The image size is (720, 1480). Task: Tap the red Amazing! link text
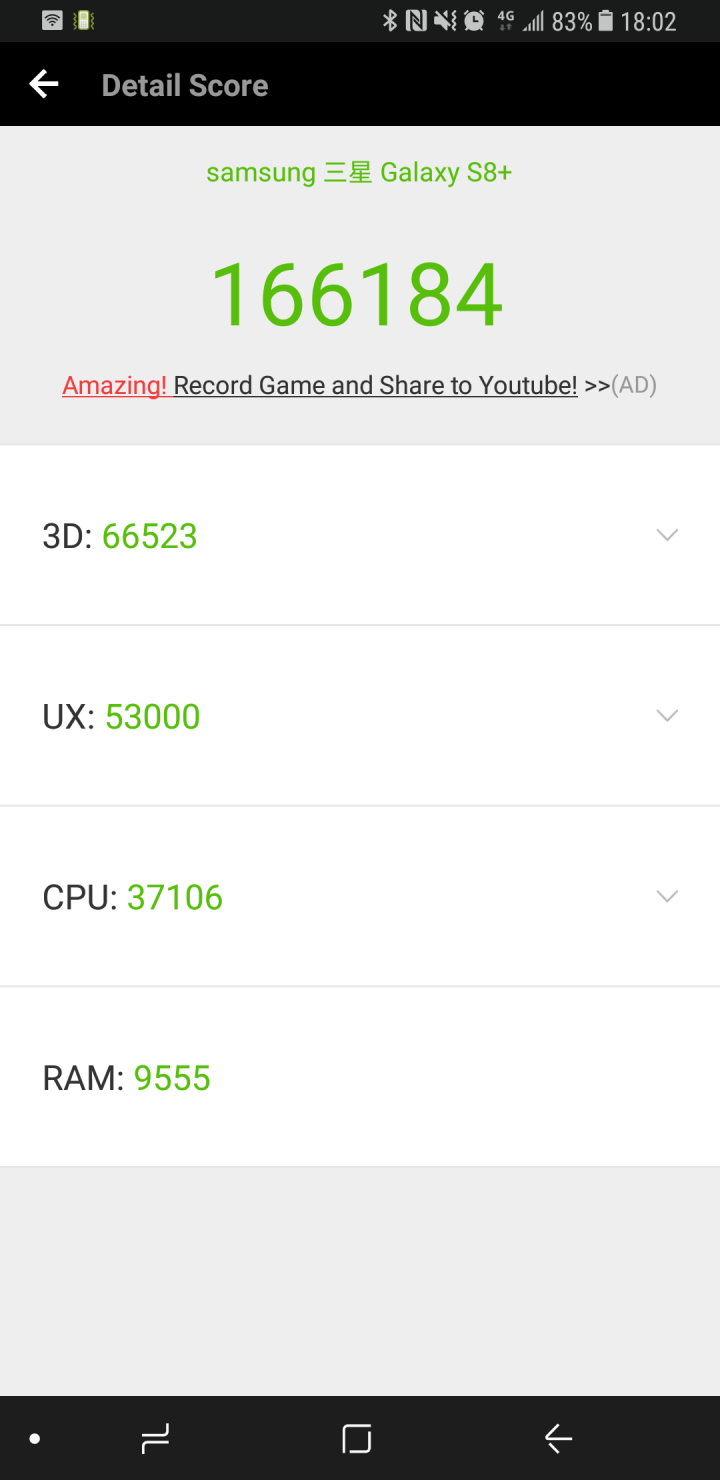coord(115,386)
